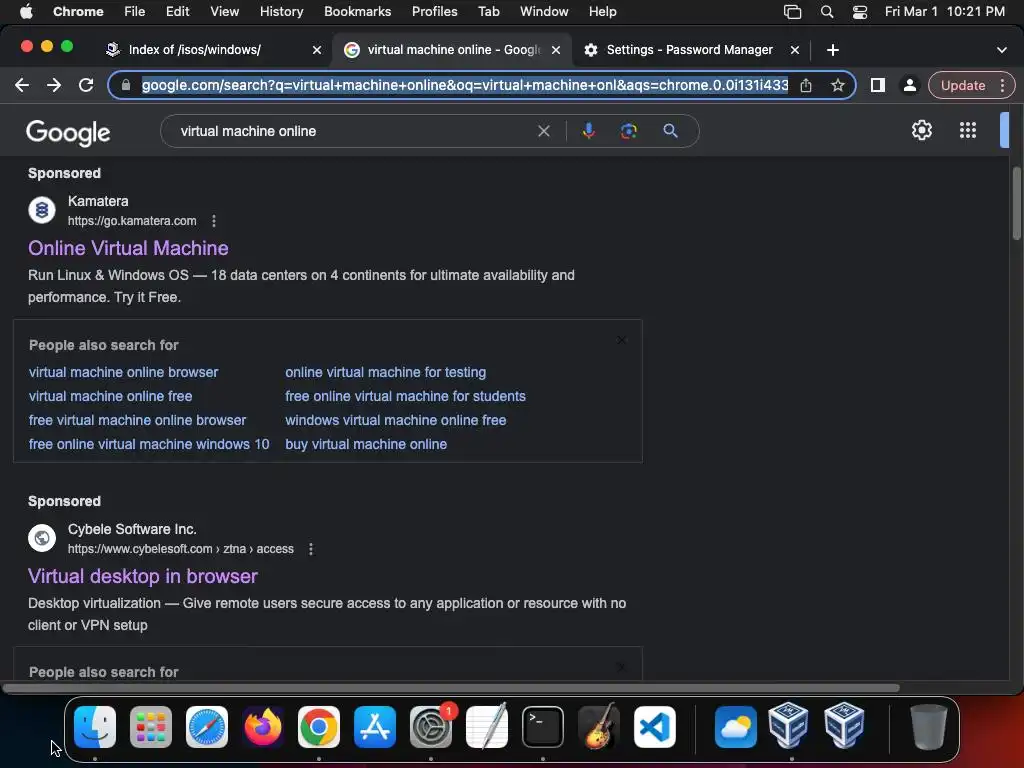
Task: Open Google quick settings gear
Action: pyautogui.click(x=921, y=131)
